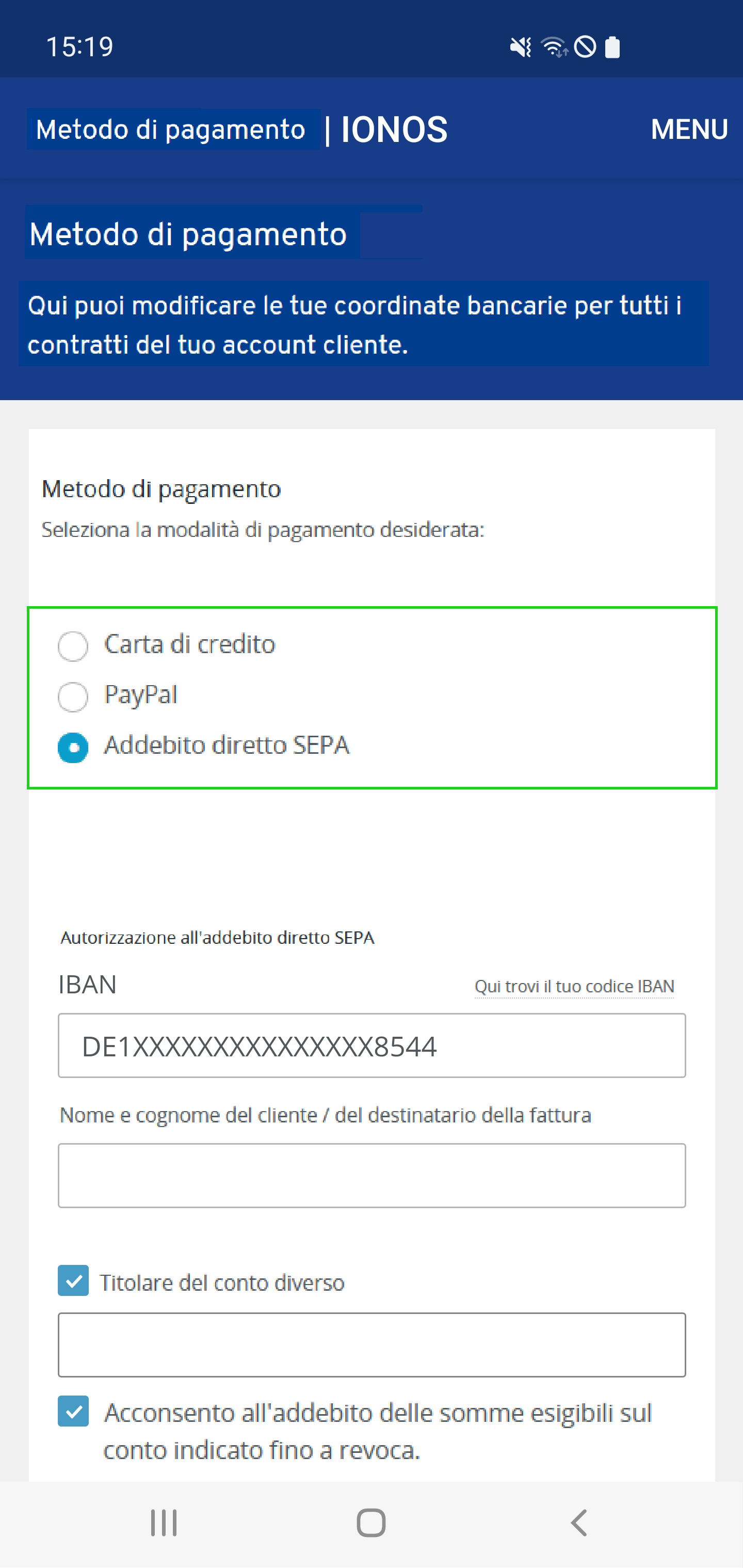Tap the battery status icon
The width and height of the screenshot is (743, 1568).
point(613,47)
